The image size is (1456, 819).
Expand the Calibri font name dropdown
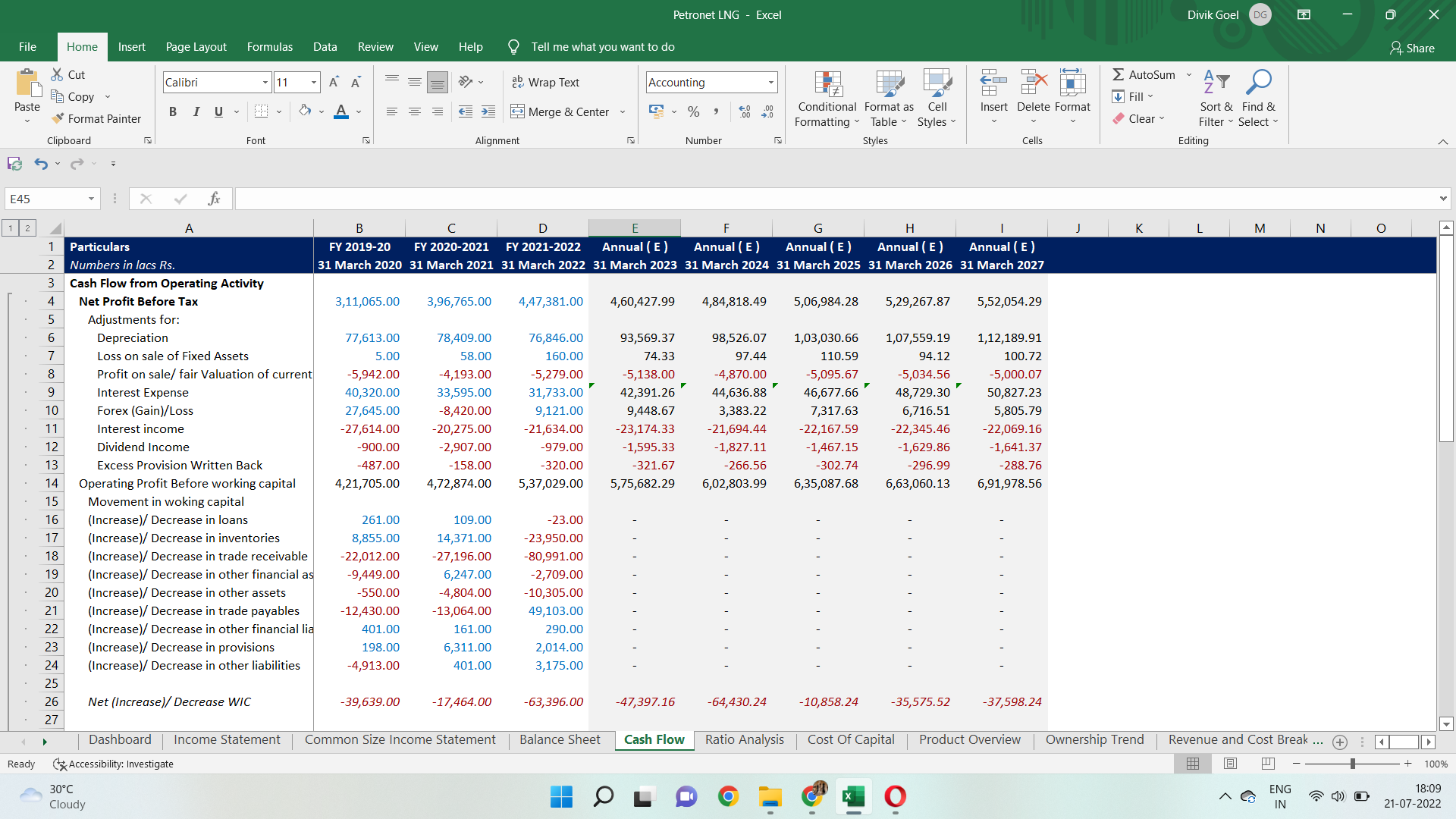265,82
